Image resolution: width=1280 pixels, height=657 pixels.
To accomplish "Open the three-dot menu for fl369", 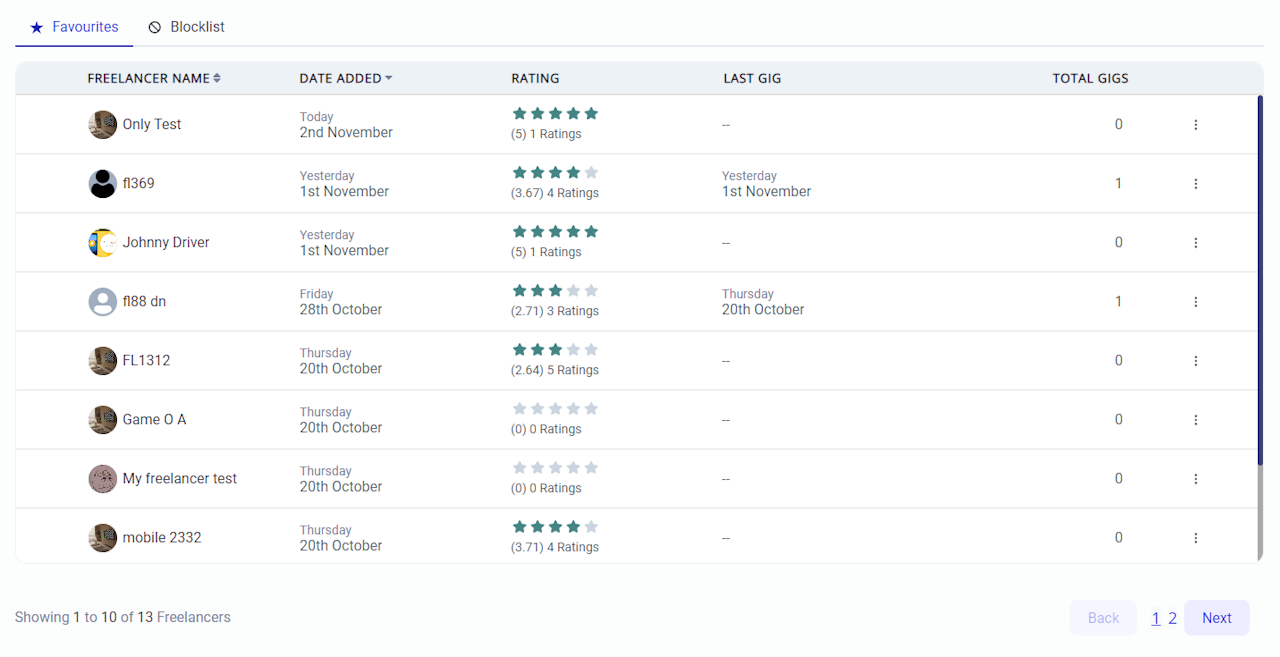I will click(x=1195, y=184).
